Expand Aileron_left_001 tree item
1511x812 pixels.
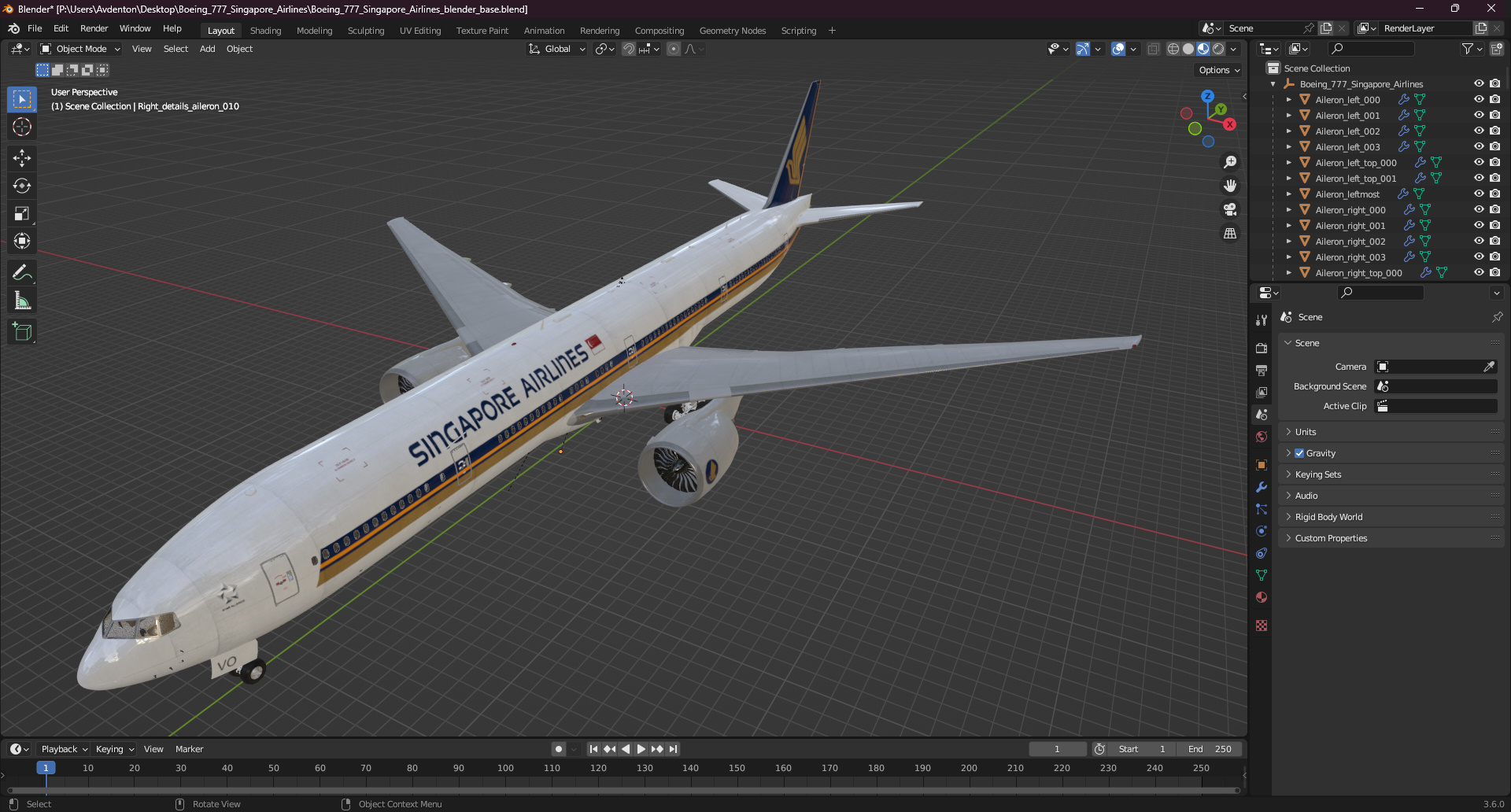(1288, 116)
